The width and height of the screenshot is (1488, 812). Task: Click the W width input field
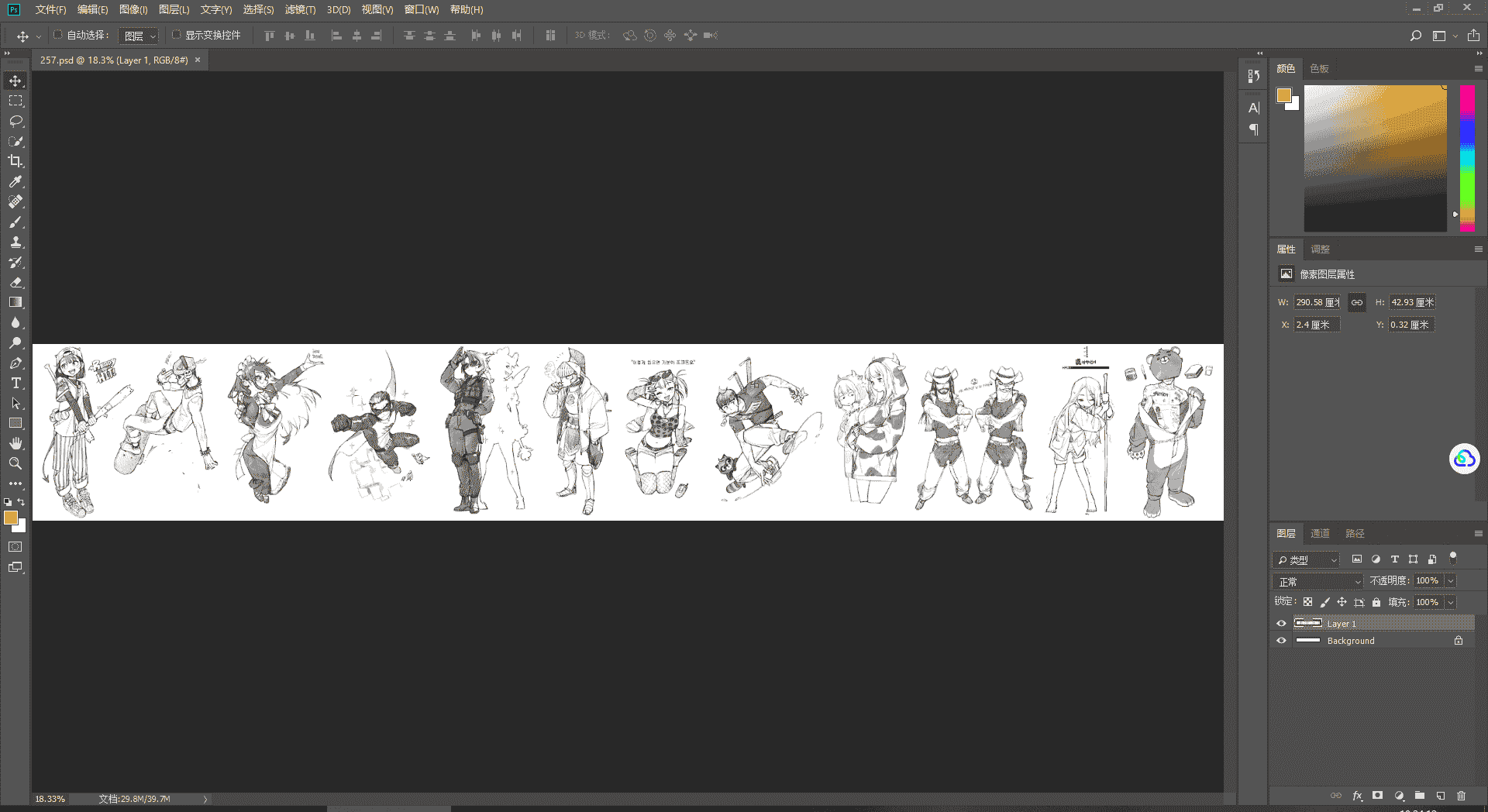1317,302
